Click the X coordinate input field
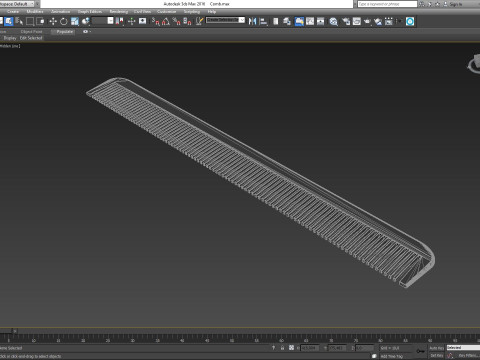The image size is (480, 360). (x=310, y=348)
